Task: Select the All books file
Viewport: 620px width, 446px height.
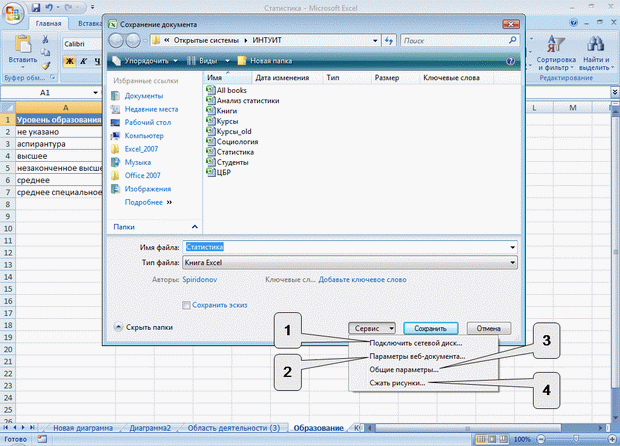Action: tap(227, 90)
